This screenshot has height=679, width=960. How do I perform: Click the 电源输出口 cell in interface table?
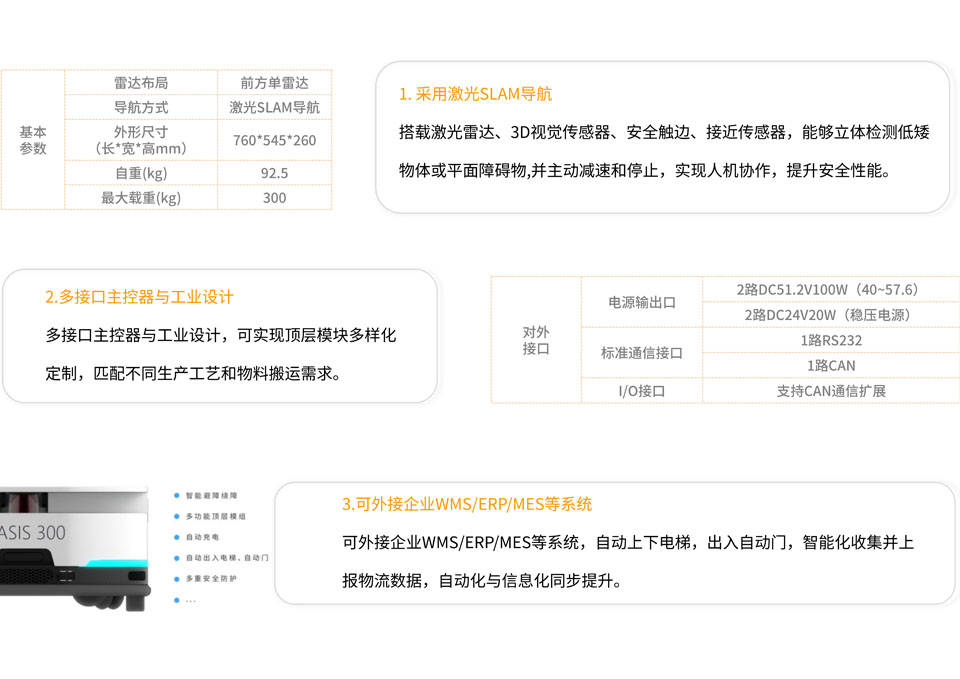(641, 302)
